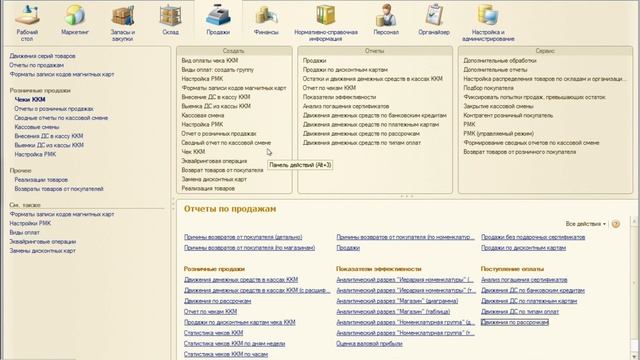Open Движения по рассрочкам under Поступление оплаты
The height and width of the screenshot is (360, 640).
point(515,322)
